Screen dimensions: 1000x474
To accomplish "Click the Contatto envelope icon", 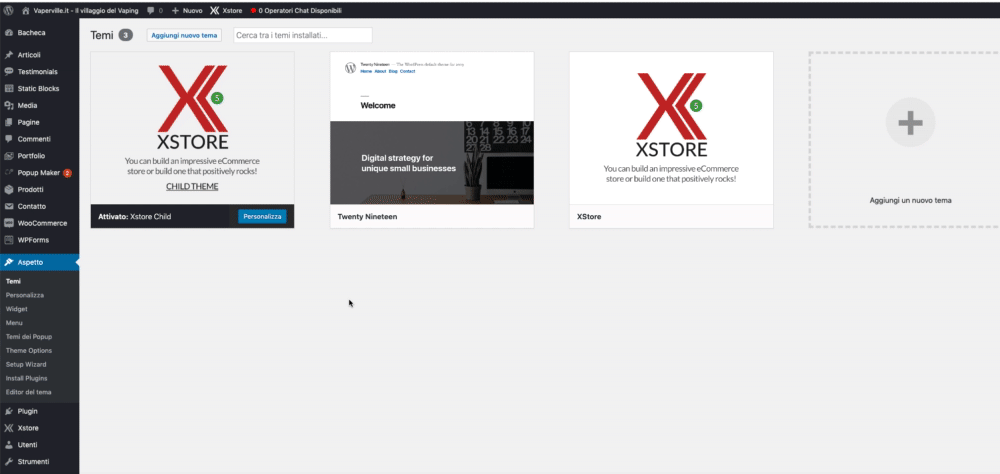I will (9, 206).
